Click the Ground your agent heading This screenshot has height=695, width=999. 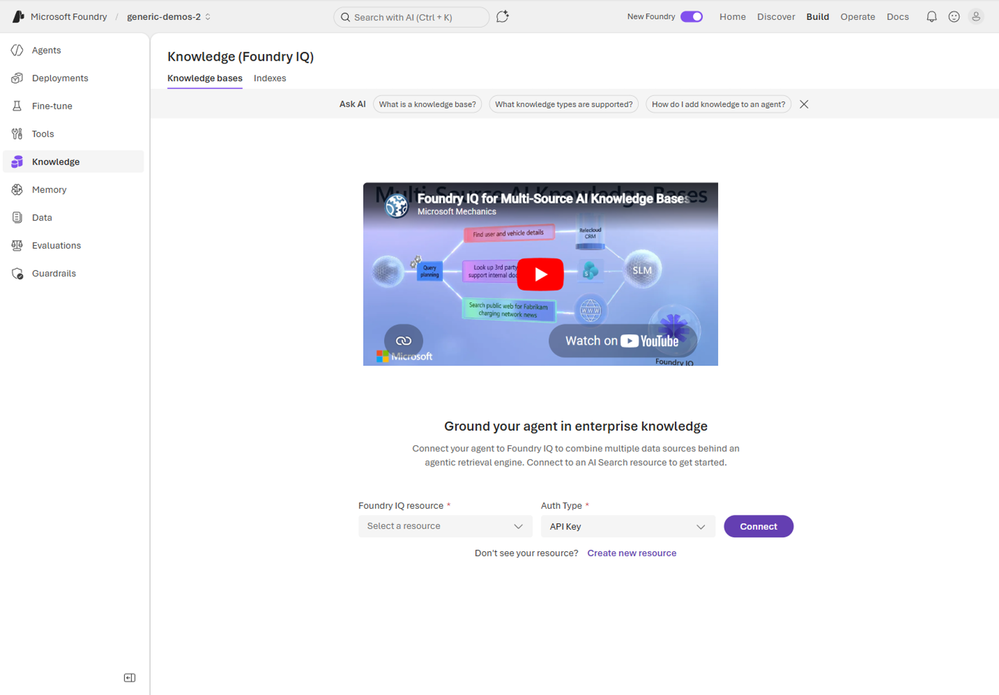tap(576, 426)
